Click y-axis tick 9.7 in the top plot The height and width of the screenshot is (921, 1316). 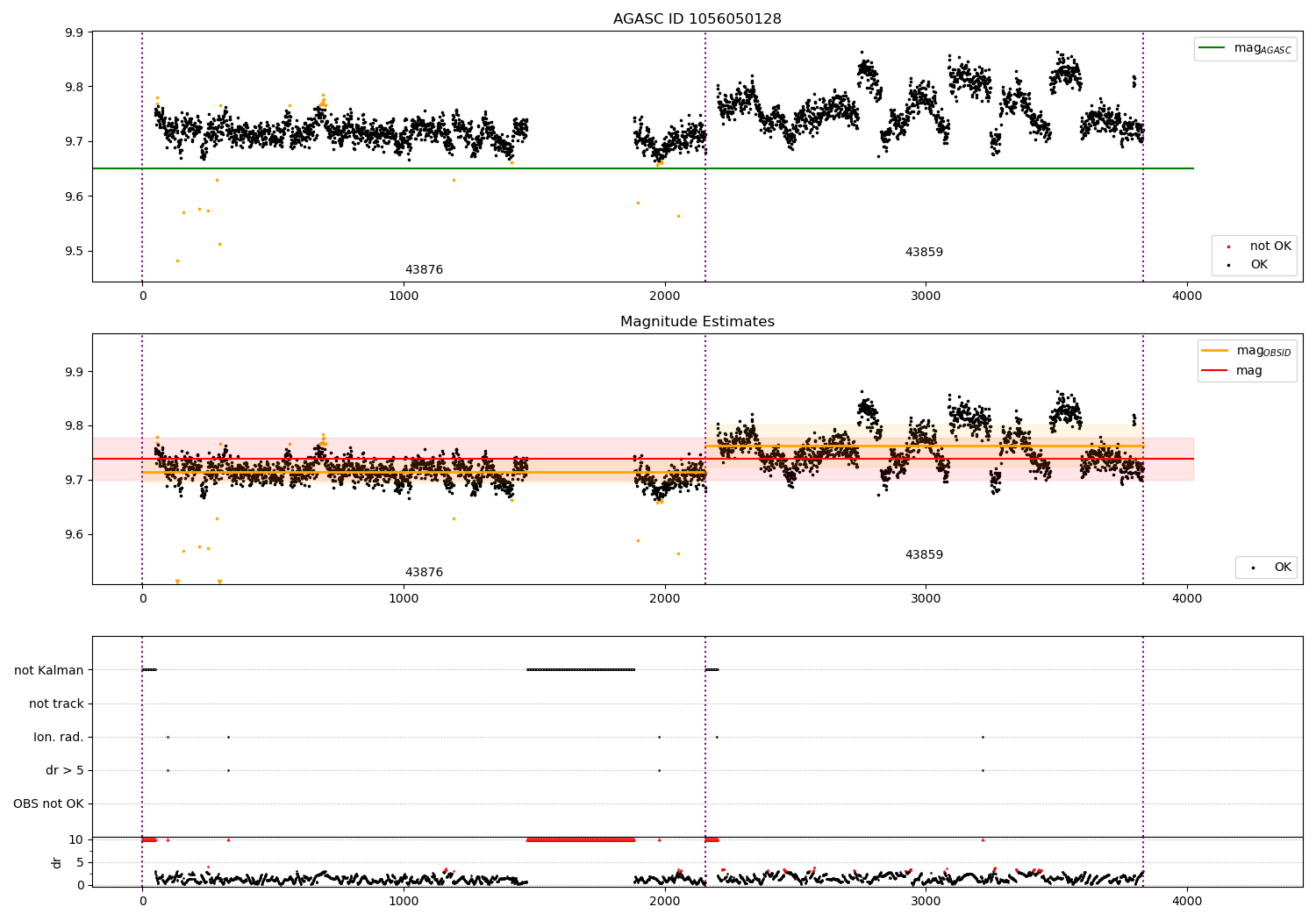point(75,141)
